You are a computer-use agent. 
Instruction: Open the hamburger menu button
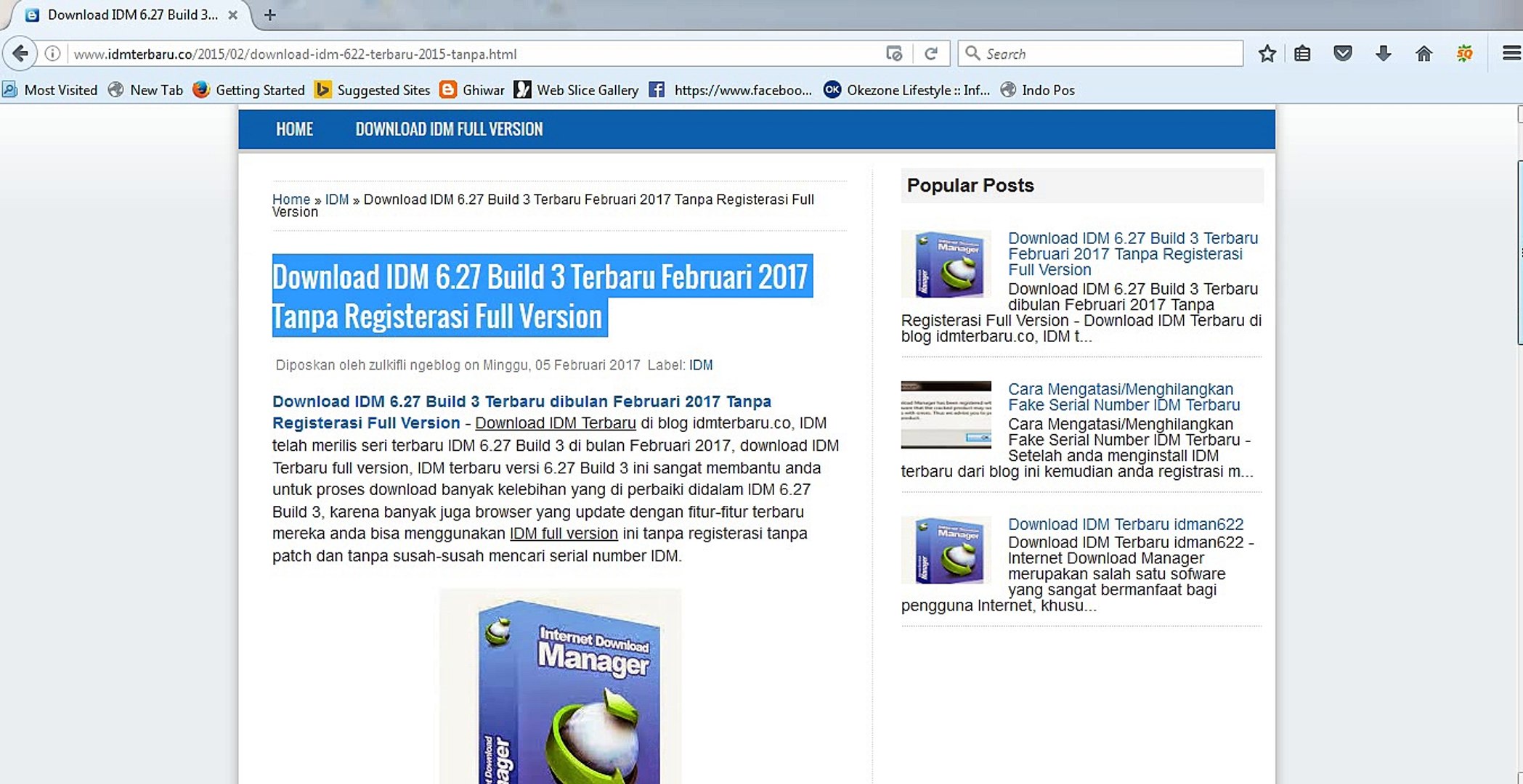[1511, 54]
